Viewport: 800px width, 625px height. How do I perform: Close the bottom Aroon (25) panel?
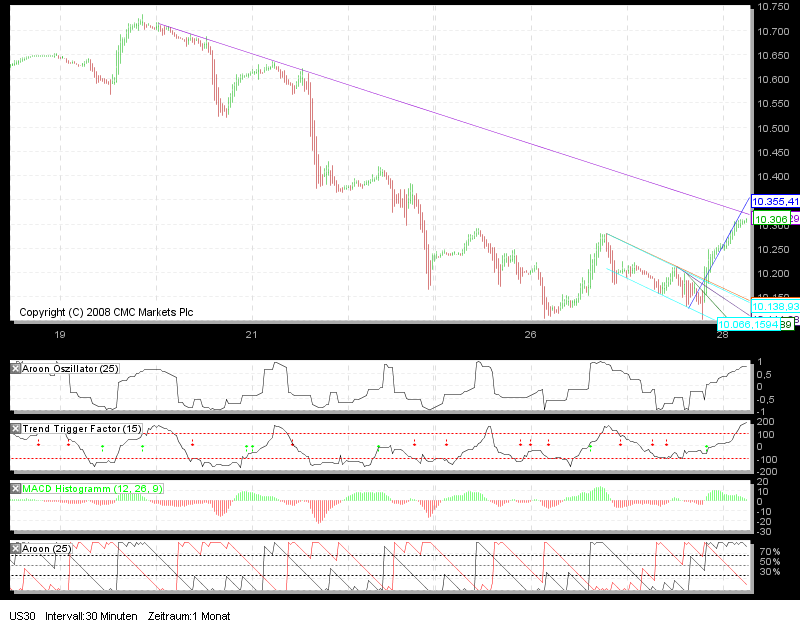pos(13,546)
